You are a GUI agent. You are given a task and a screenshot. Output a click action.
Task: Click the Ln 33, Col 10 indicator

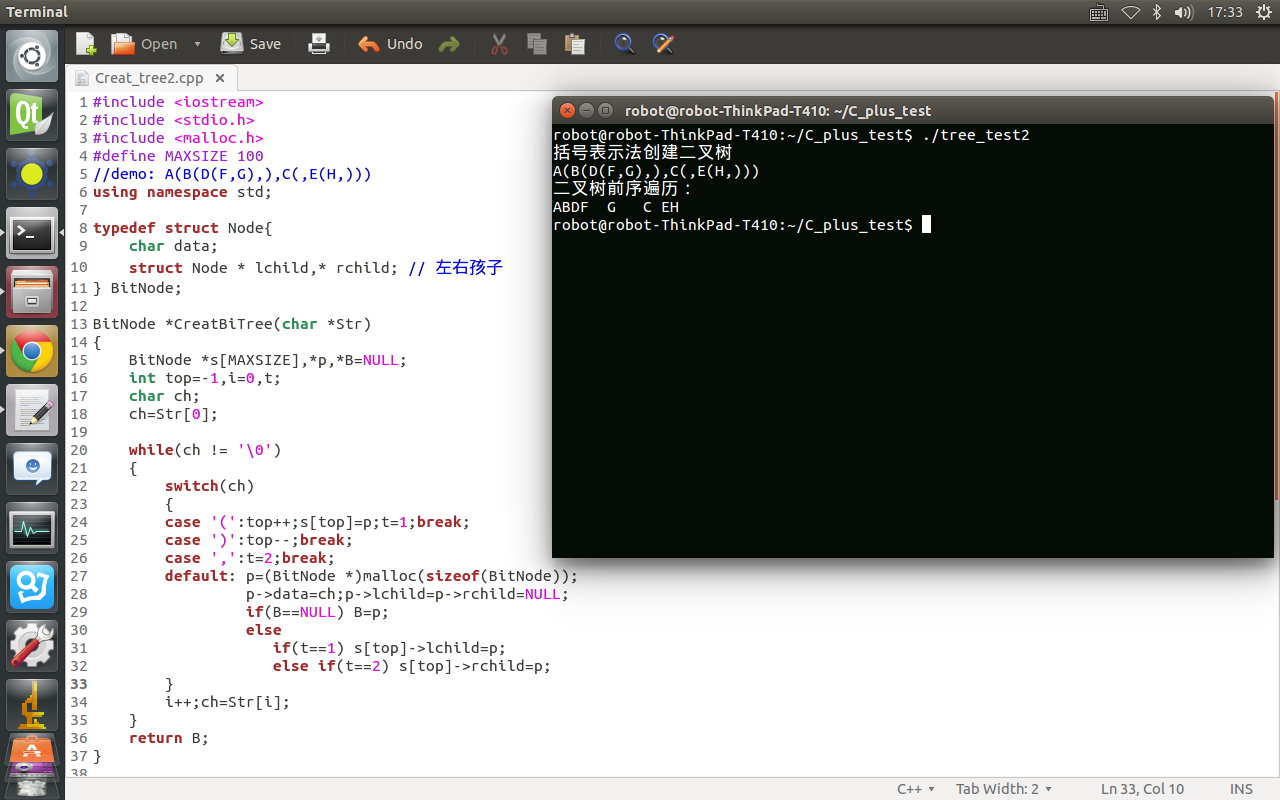tap(1142, 789)
